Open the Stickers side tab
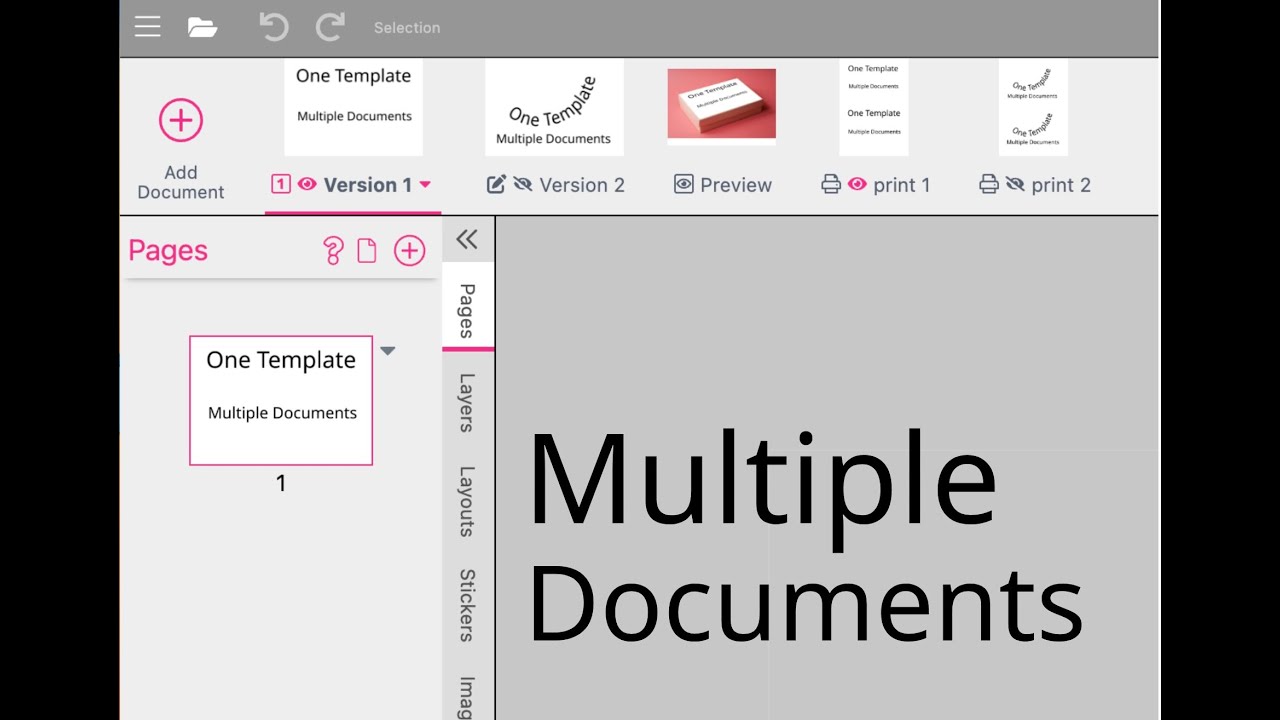Screen dimensions: 1280x720 466,605
